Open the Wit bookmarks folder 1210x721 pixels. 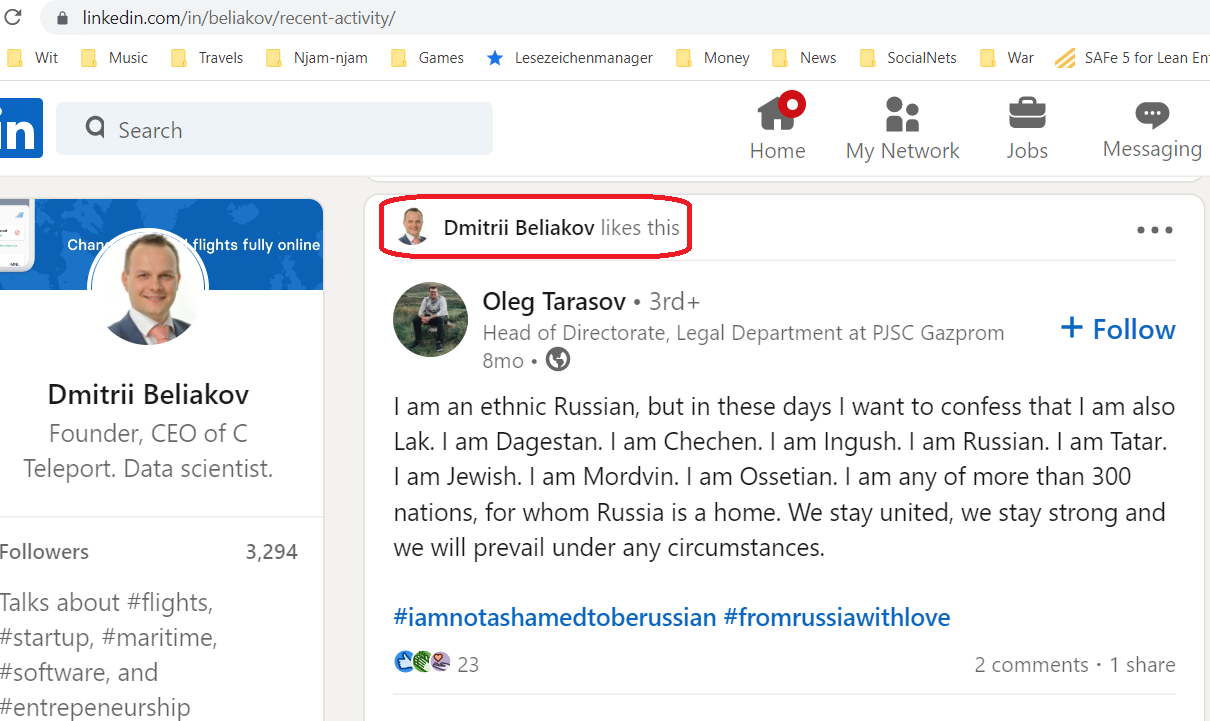33,58
